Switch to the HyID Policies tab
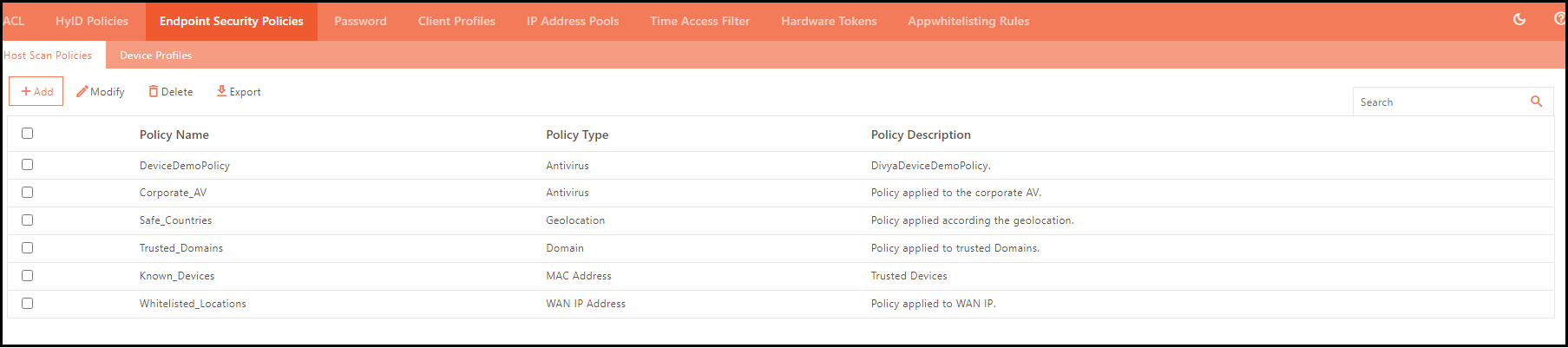 pos(92,21)
